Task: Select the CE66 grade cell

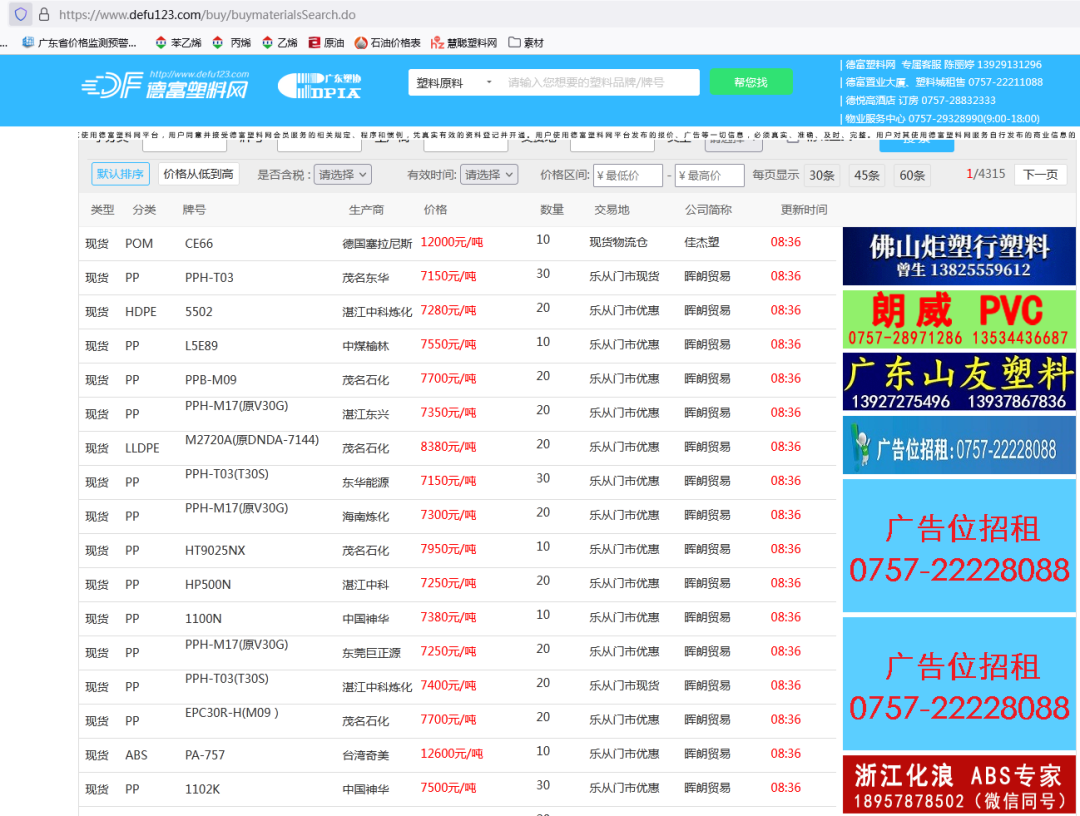Action: tap(199, 244)
